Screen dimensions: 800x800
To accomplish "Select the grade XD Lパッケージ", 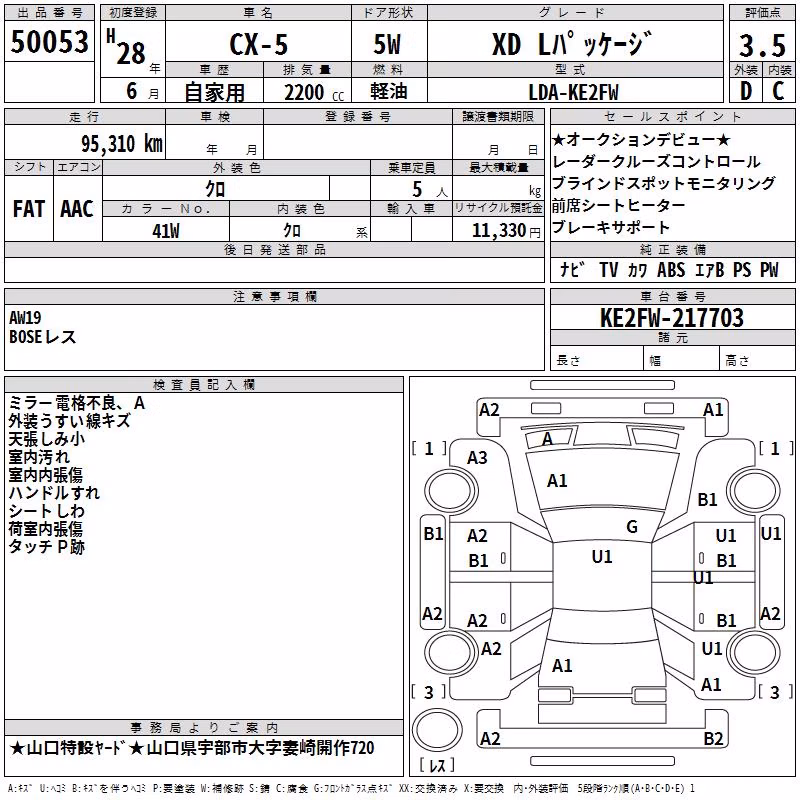I will [572, 44].
